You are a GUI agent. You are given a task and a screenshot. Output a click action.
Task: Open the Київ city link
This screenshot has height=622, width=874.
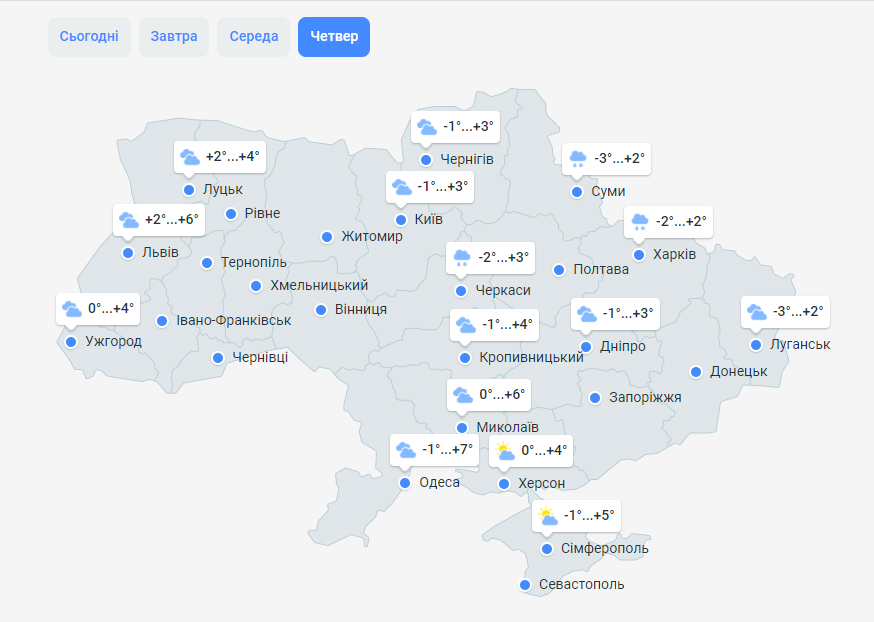click(x=429, y=219)
